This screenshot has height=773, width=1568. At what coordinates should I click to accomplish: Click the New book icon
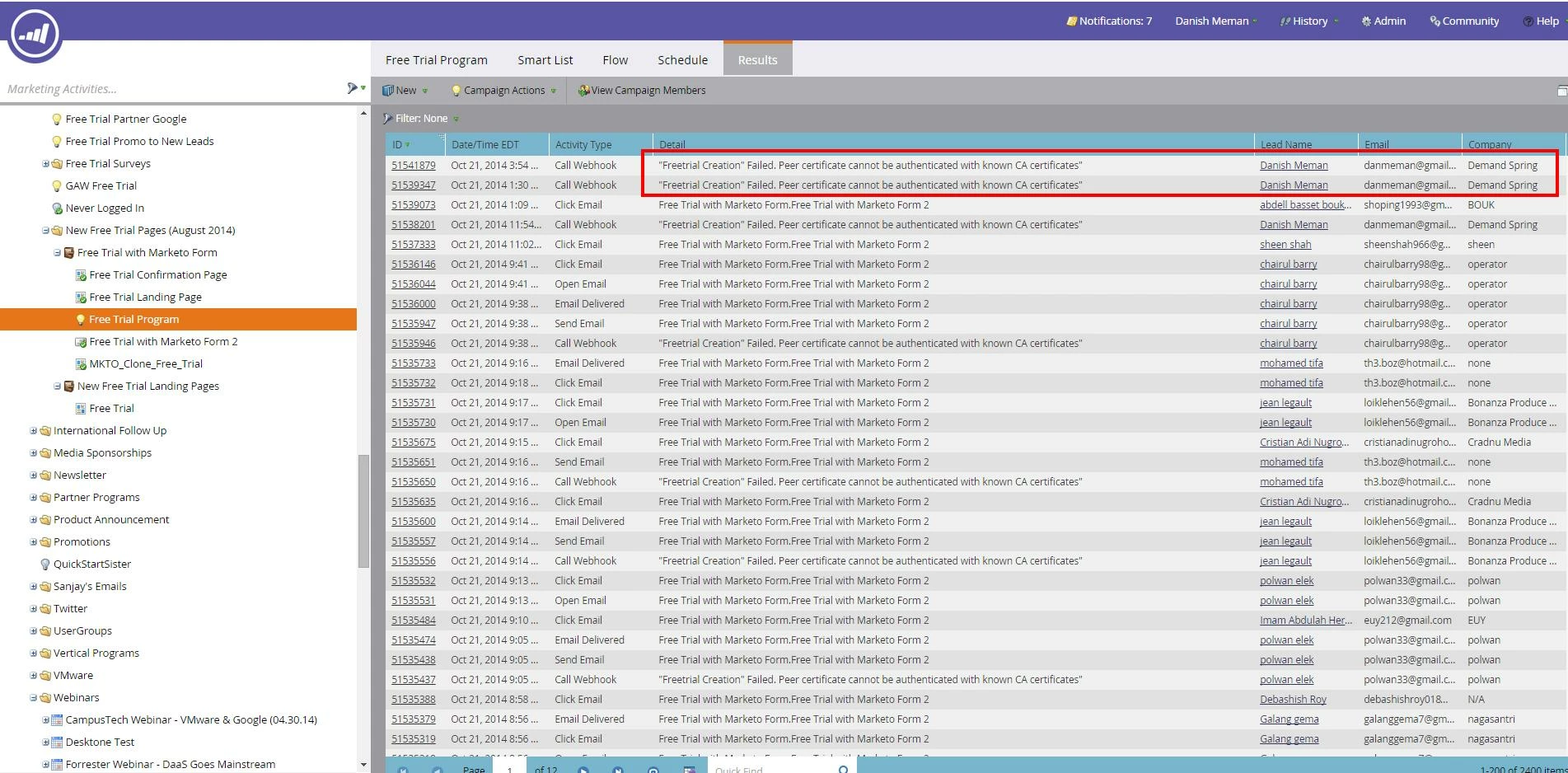pos(388,91)
